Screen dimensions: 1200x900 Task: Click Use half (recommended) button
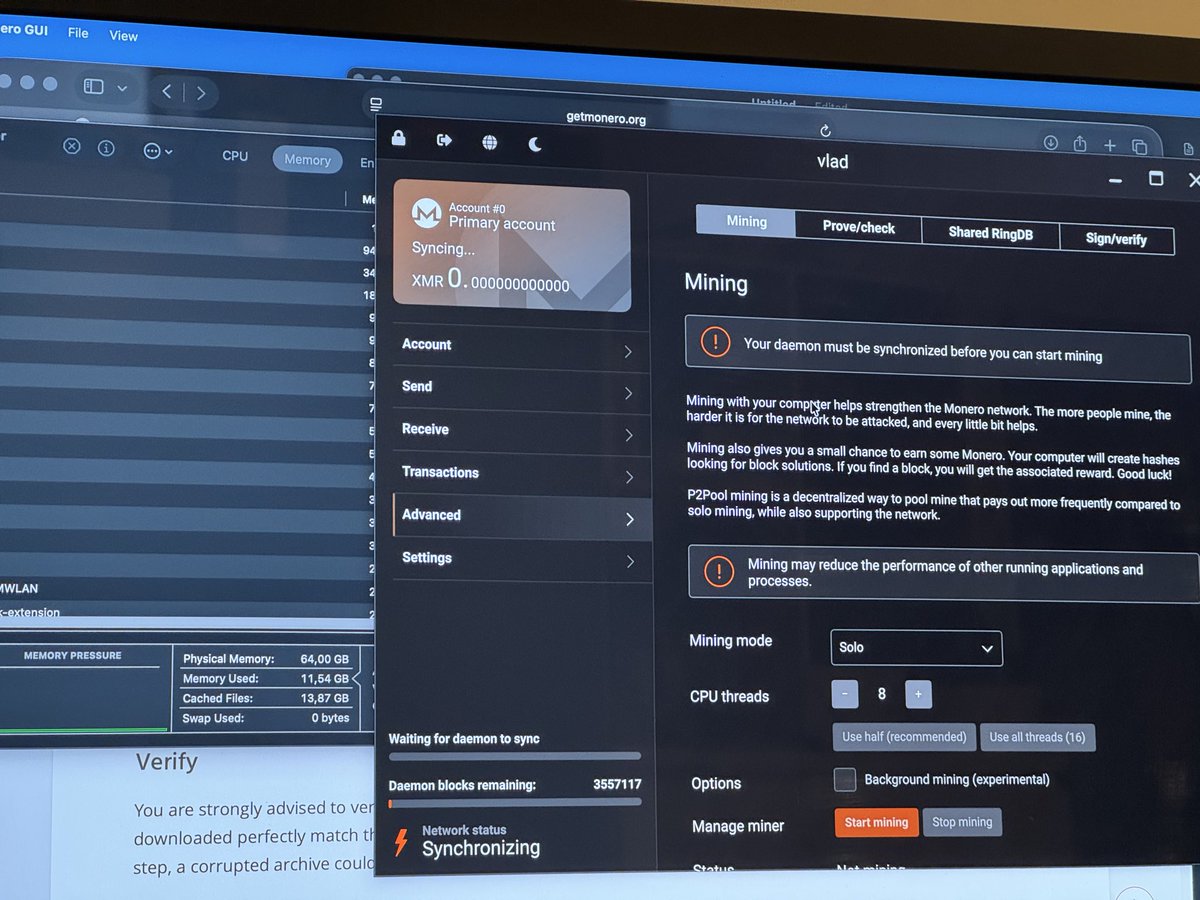pyautogui.click(x=904, y=737)
